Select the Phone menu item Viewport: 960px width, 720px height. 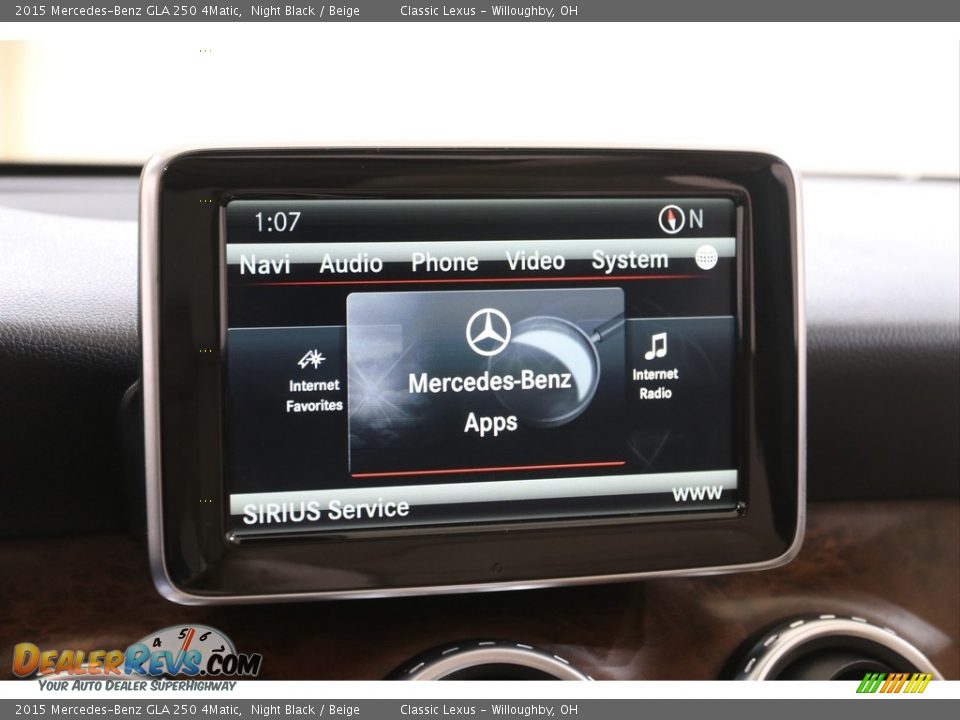444,262
